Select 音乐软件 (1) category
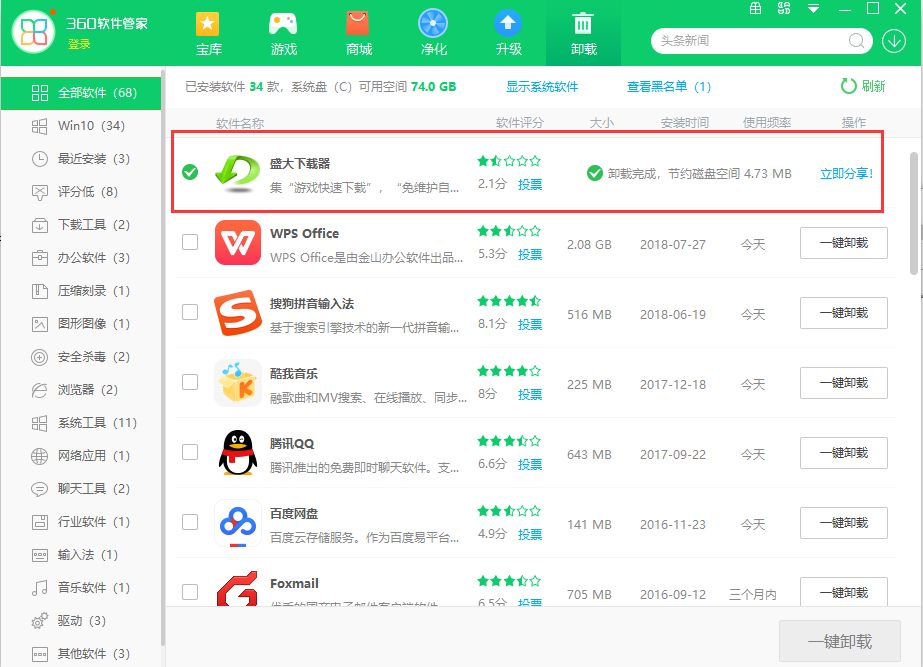 pos(81,588)
